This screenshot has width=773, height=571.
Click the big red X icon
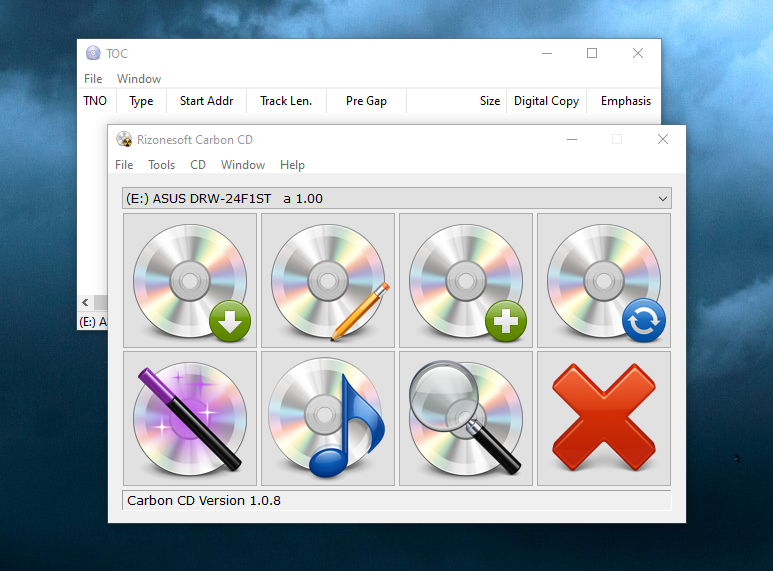point(604,419)
